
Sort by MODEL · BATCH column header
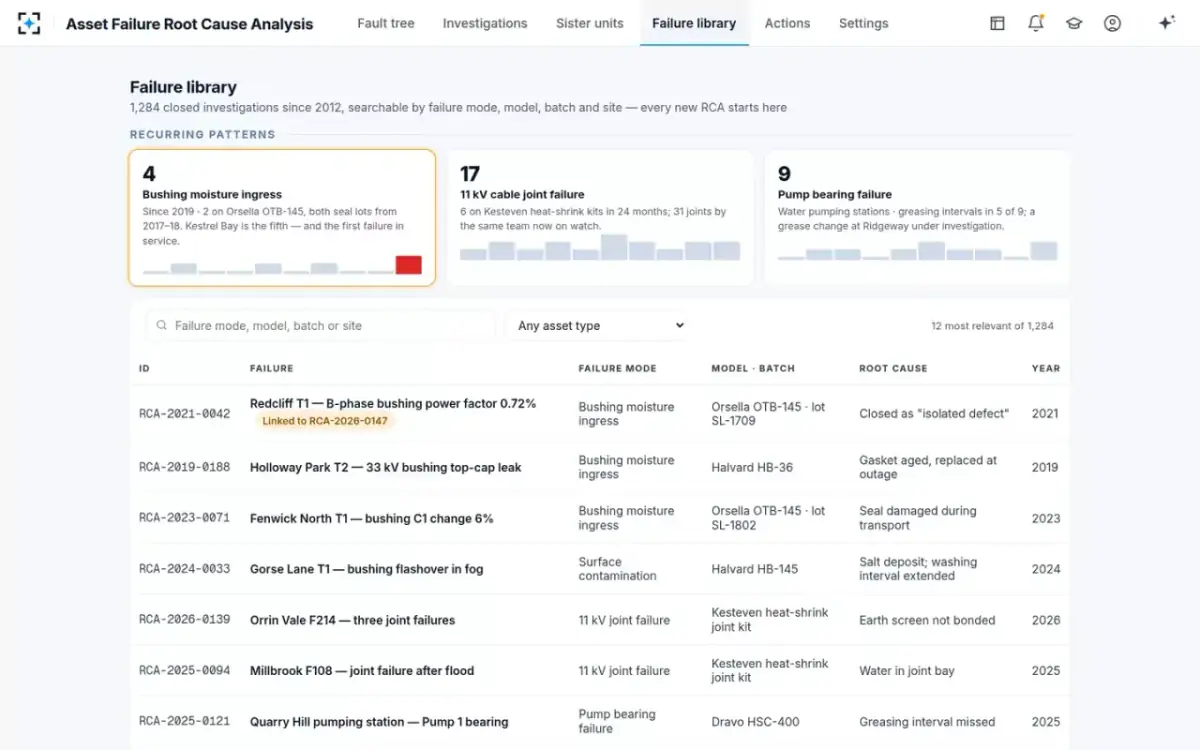[x=753, y=369]
